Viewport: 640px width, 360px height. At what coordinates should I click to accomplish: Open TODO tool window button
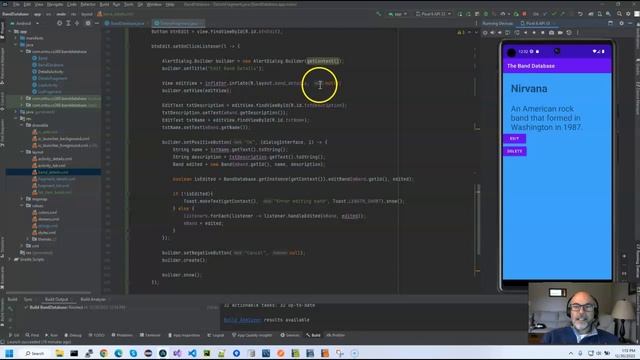click(x=97, y=335)
